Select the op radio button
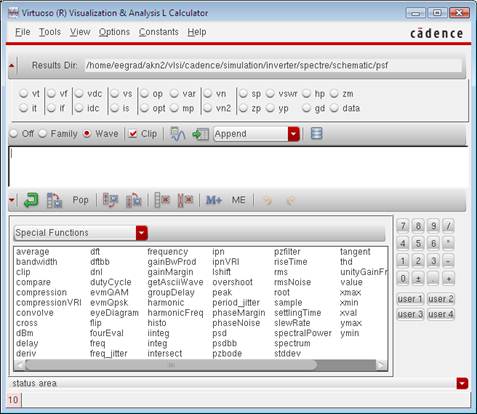Viewport: 477px width, 414px height. (144, 94)
